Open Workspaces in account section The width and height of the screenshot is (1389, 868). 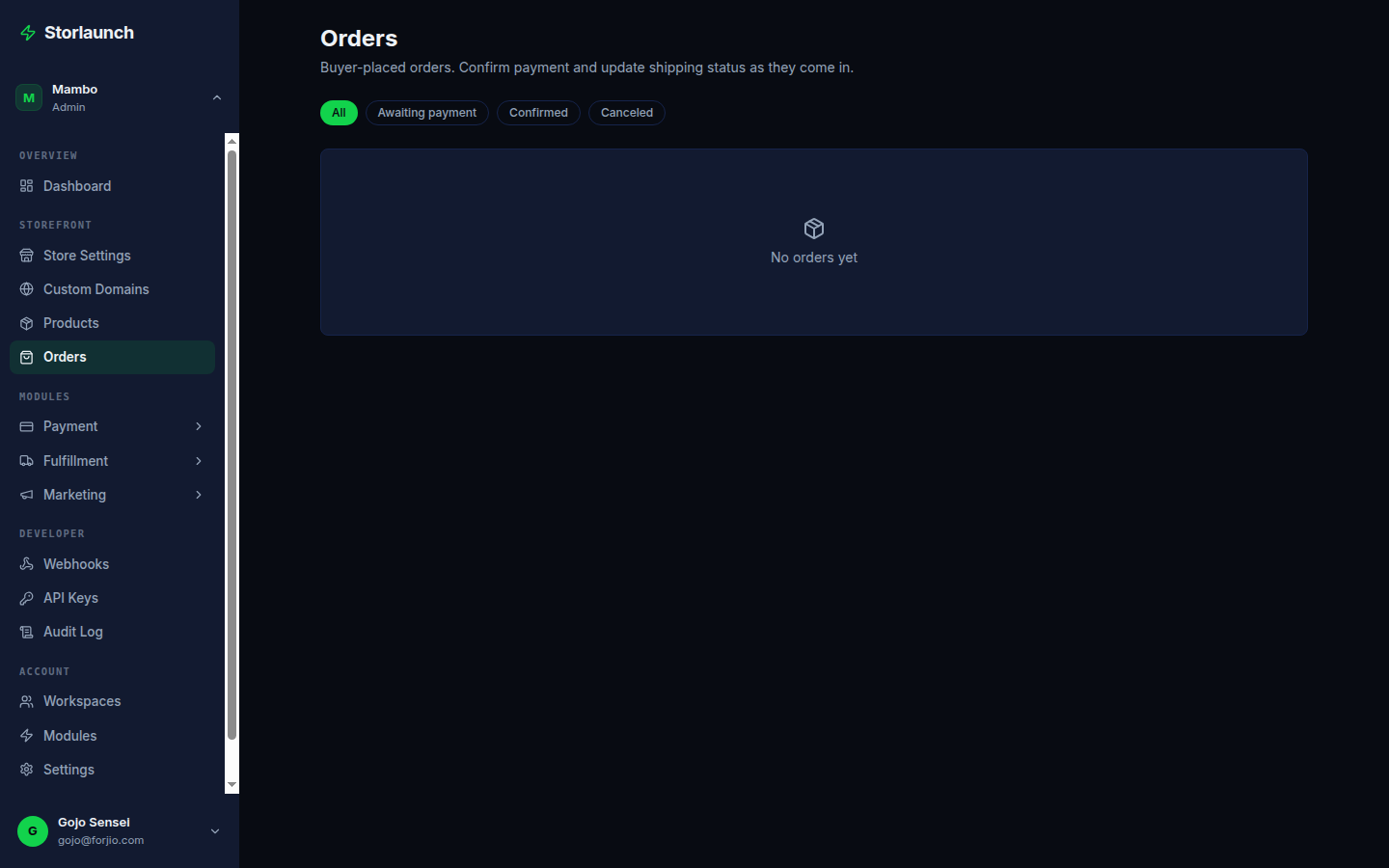click(112, 701)
